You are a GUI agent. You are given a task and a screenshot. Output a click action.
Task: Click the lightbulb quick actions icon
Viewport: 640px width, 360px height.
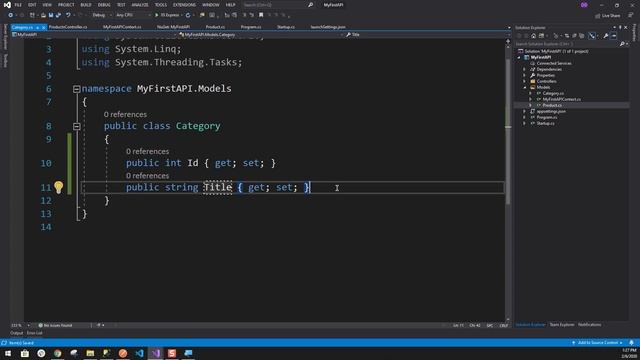(x=58, y=187)
